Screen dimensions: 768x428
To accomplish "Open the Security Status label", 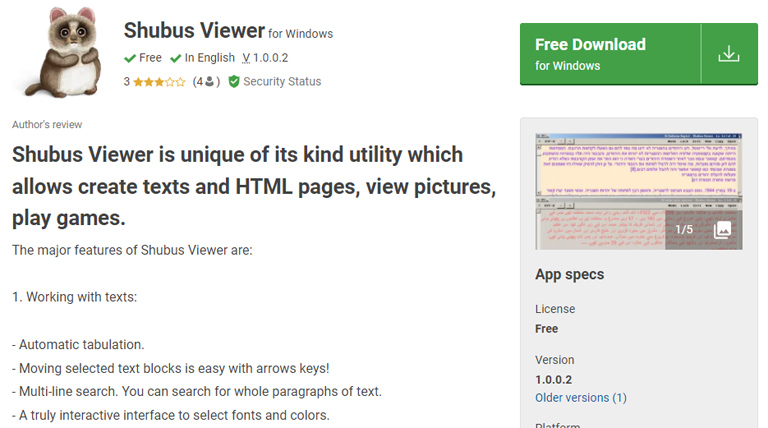I will pos(282,81).
